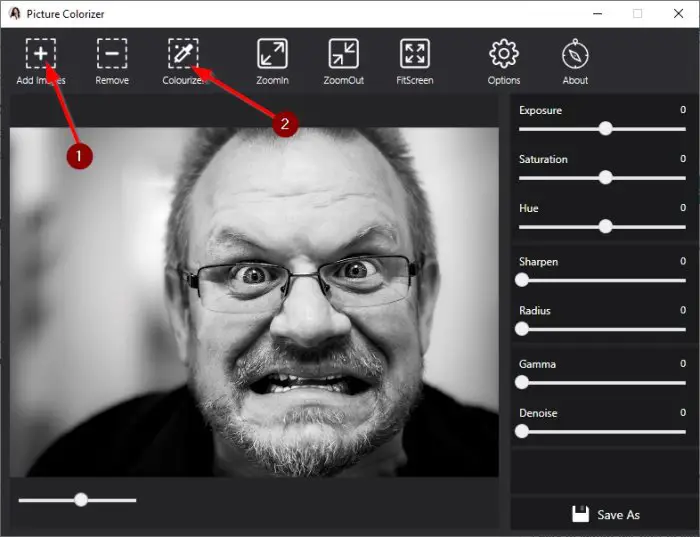This screenshot has height=537, width=700.
Task: Click the Denoise value 0
Action: click(x=683, y=412)
